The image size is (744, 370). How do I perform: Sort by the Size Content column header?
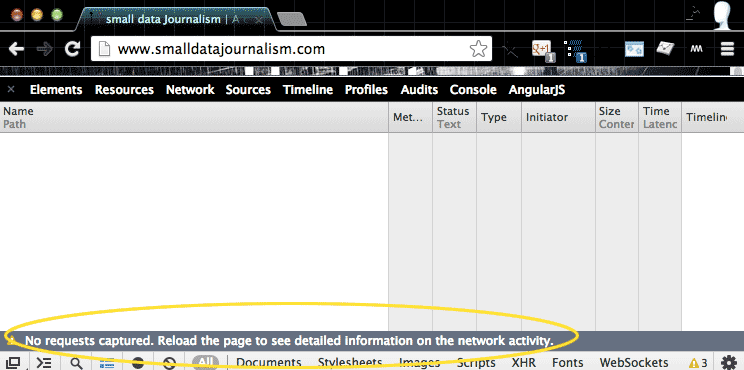coord(617,117)
